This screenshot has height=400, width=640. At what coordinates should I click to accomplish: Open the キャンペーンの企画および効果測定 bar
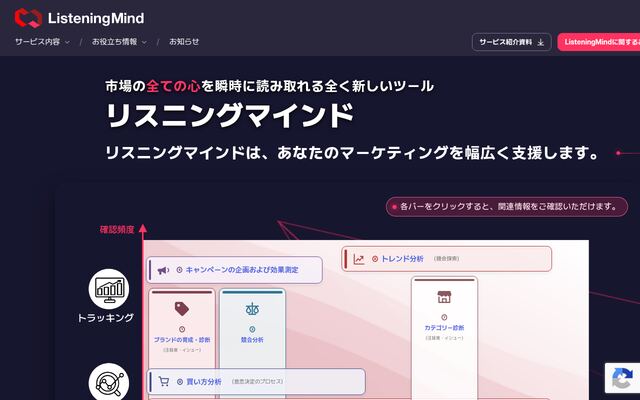pos(234,270)
